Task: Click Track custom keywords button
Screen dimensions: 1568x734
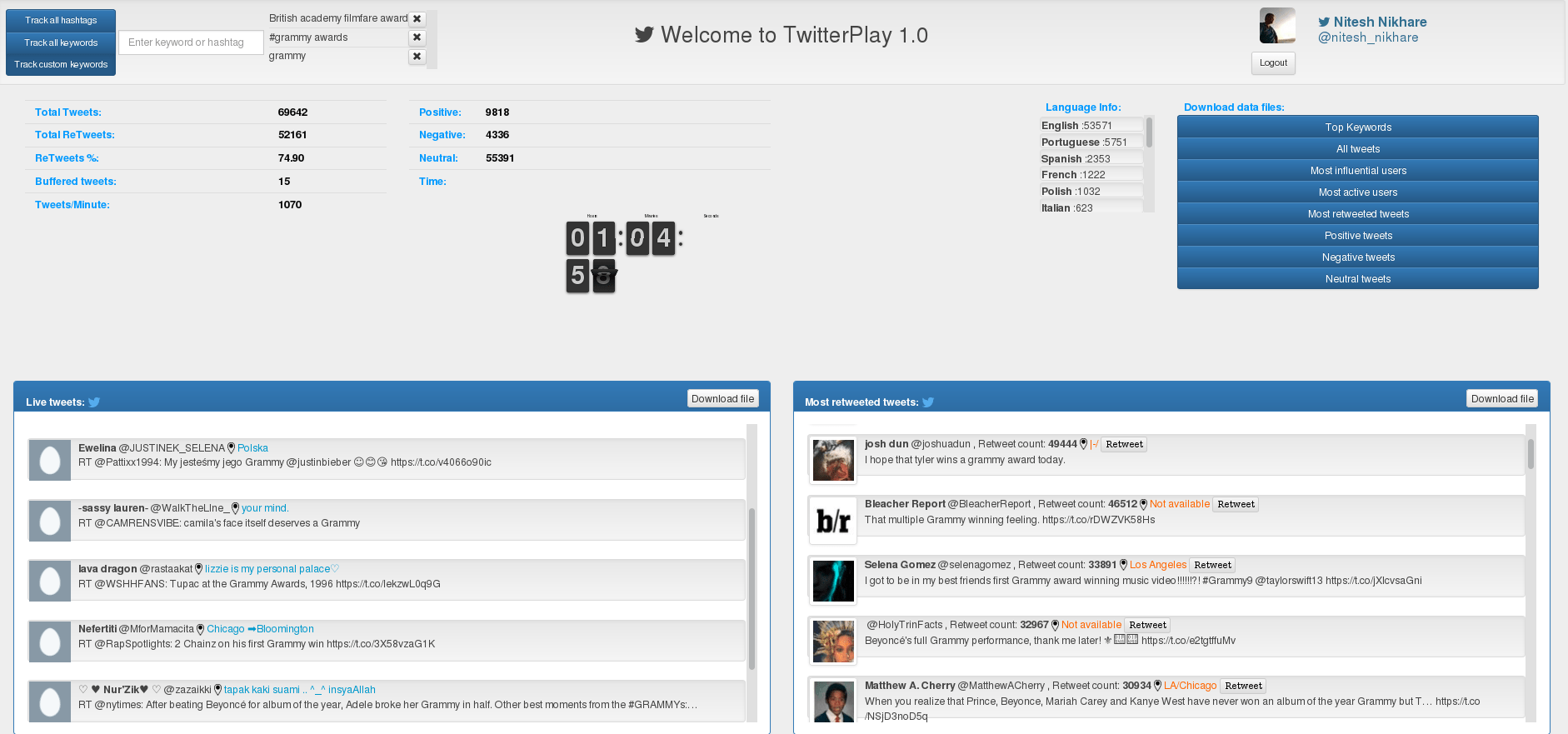Action: pos(61,64)
